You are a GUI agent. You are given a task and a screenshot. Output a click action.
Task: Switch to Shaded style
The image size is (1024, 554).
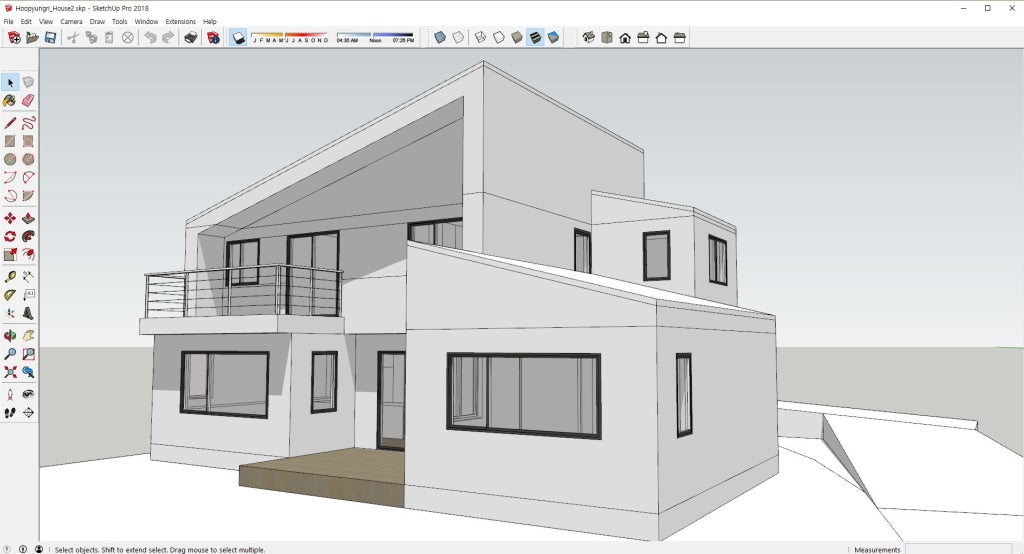point(517,38)
